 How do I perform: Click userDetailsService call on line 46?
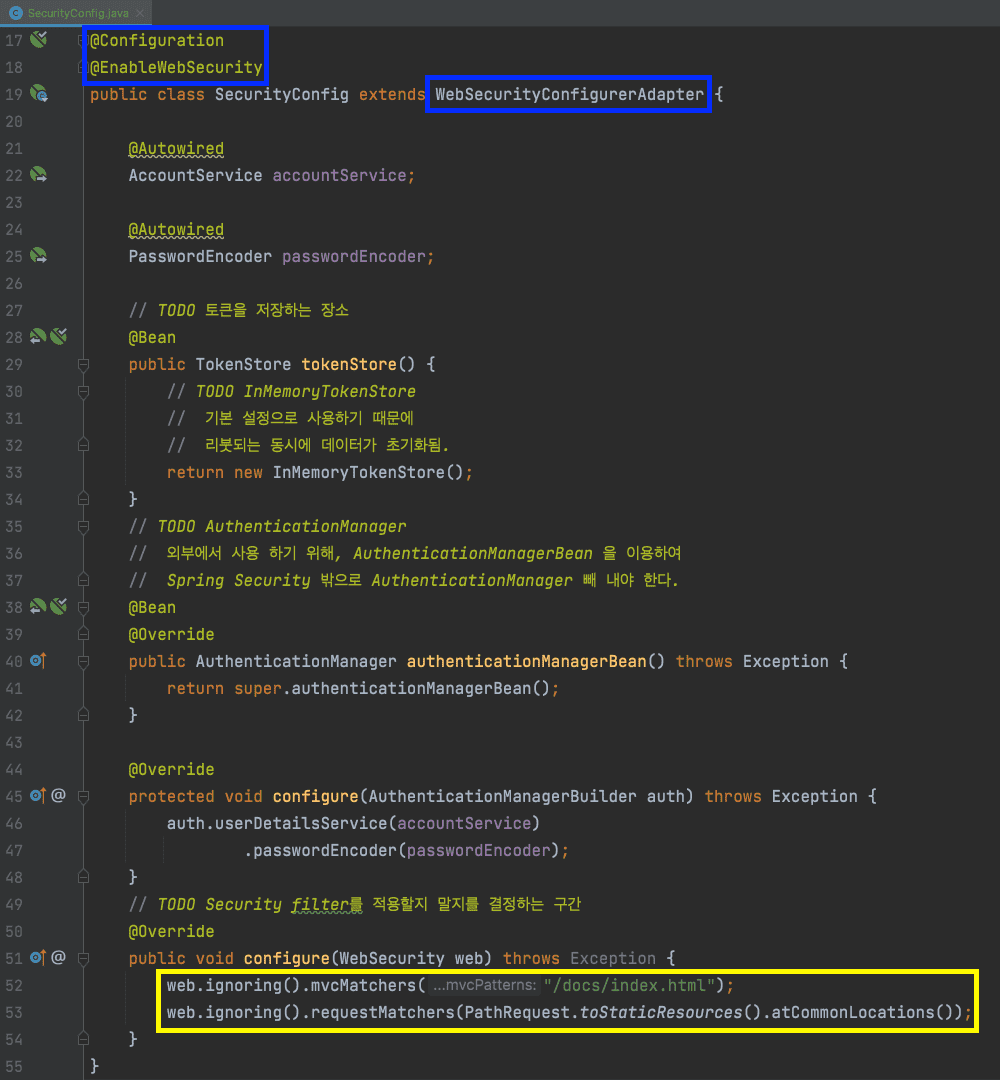[x=302, y=823]
